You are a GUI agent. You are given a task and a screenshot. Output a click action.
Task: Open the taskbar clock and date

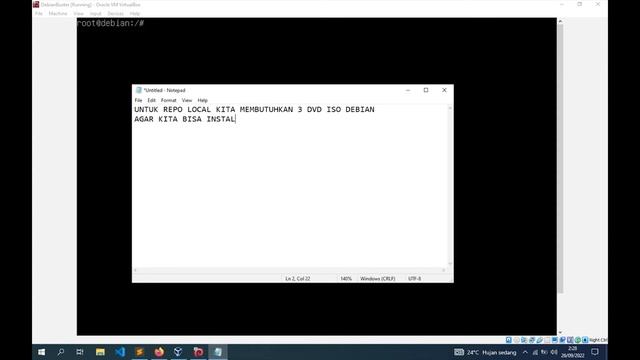(x=572, y=352)
